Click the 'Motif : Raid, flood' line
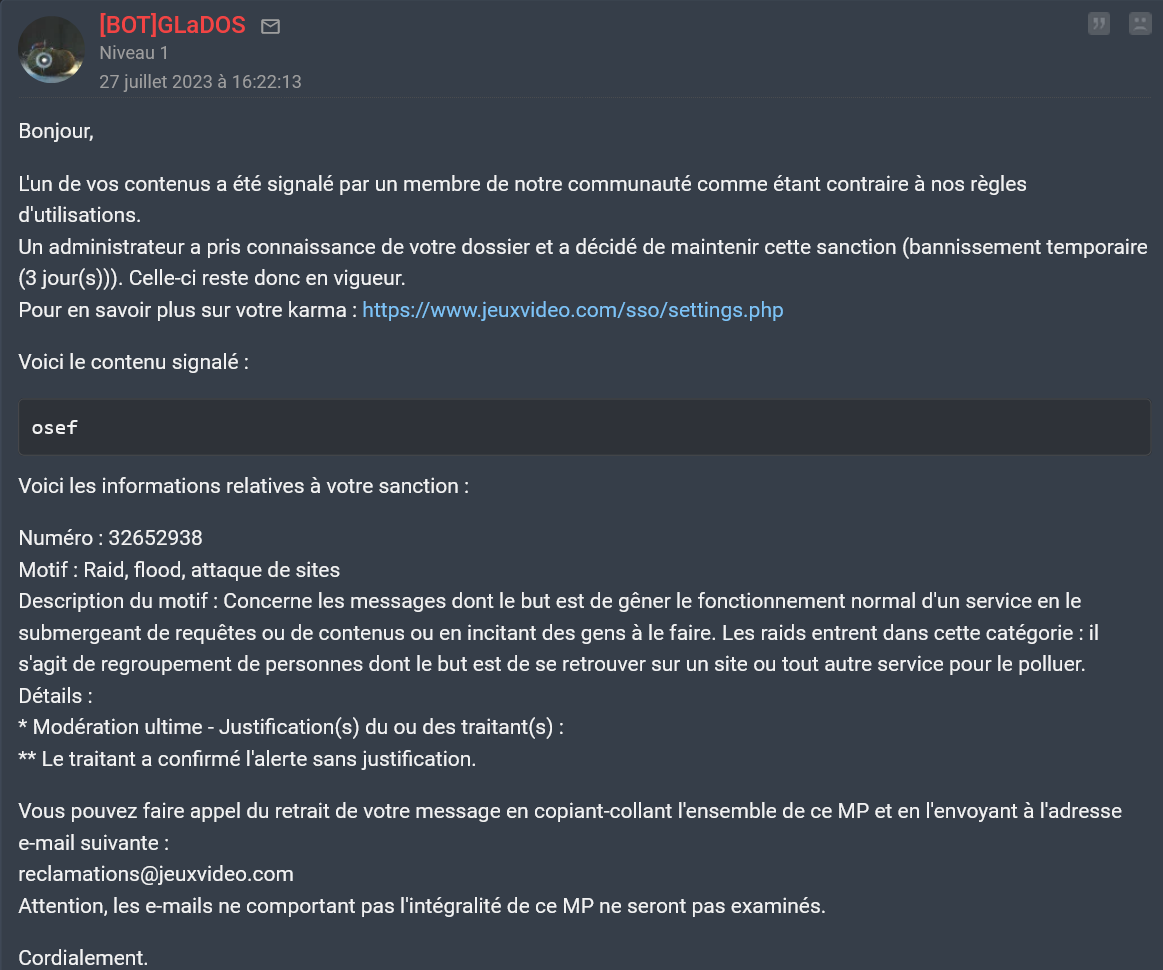 pos(179,570)
